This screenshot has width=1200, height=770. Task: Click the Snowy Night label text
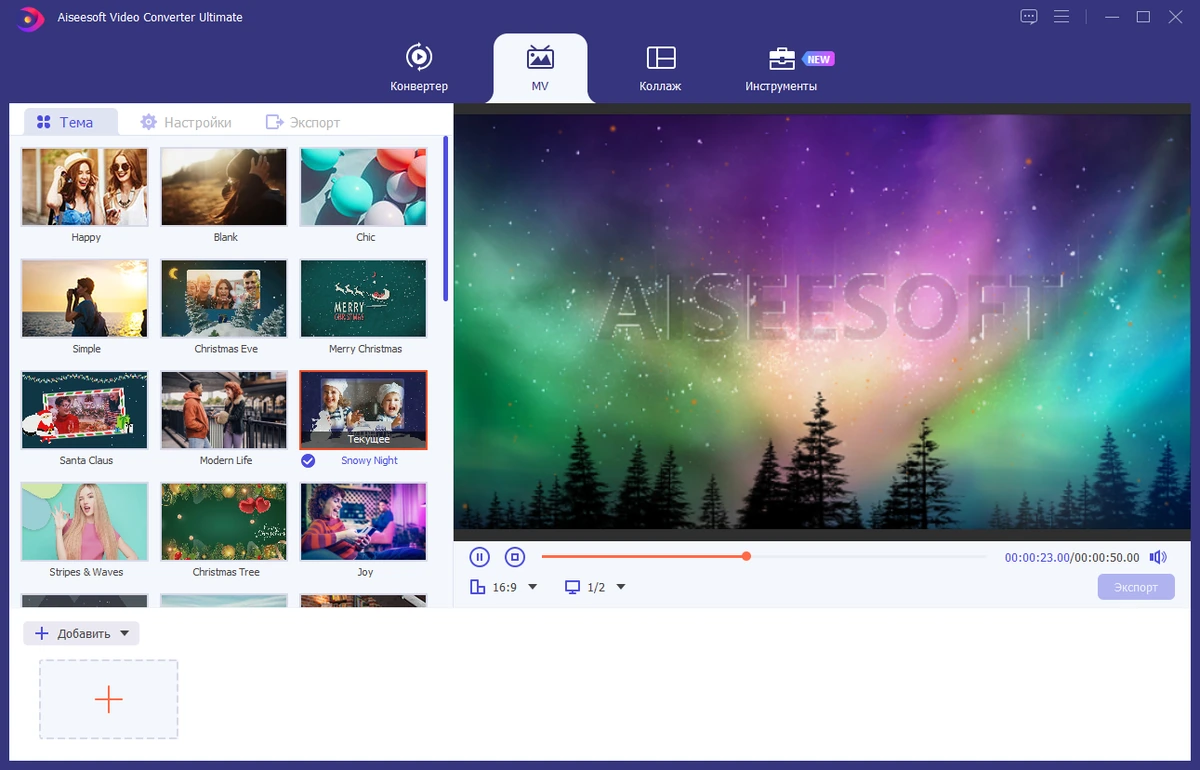(370, 461)
